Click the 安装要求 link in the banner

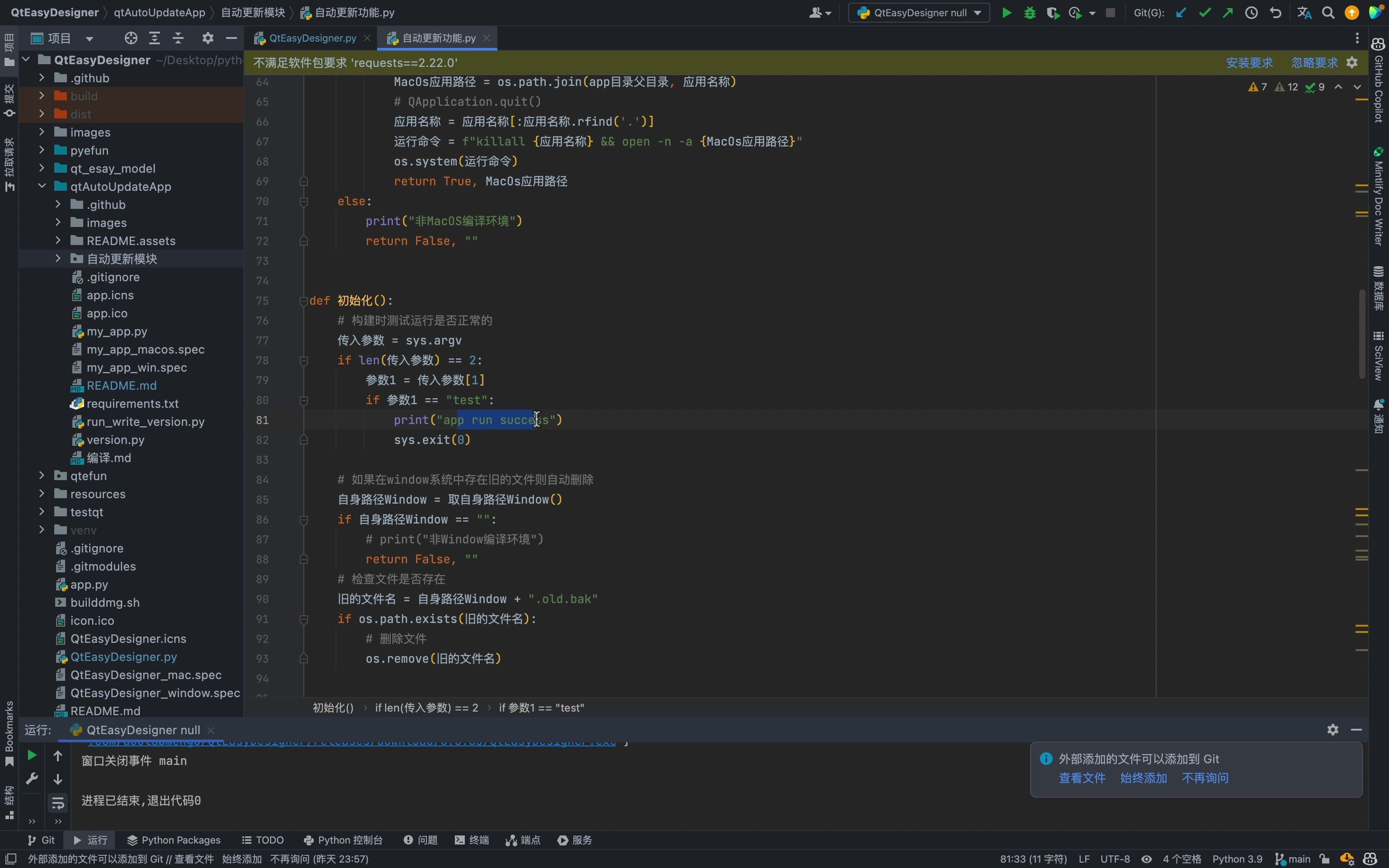pos(1249,62)
